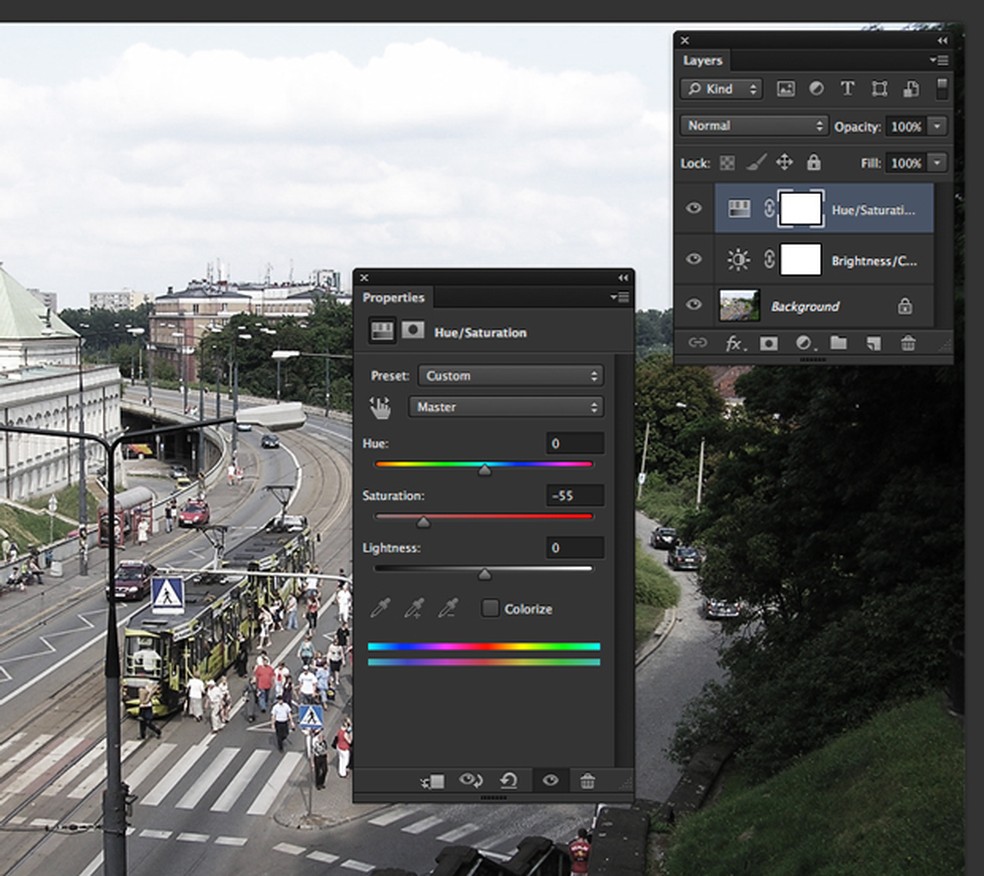This screenshot has height=876, width=984.
Task: Select the on-image targeted adjustment hand tool
Action: tap(381, 407)
